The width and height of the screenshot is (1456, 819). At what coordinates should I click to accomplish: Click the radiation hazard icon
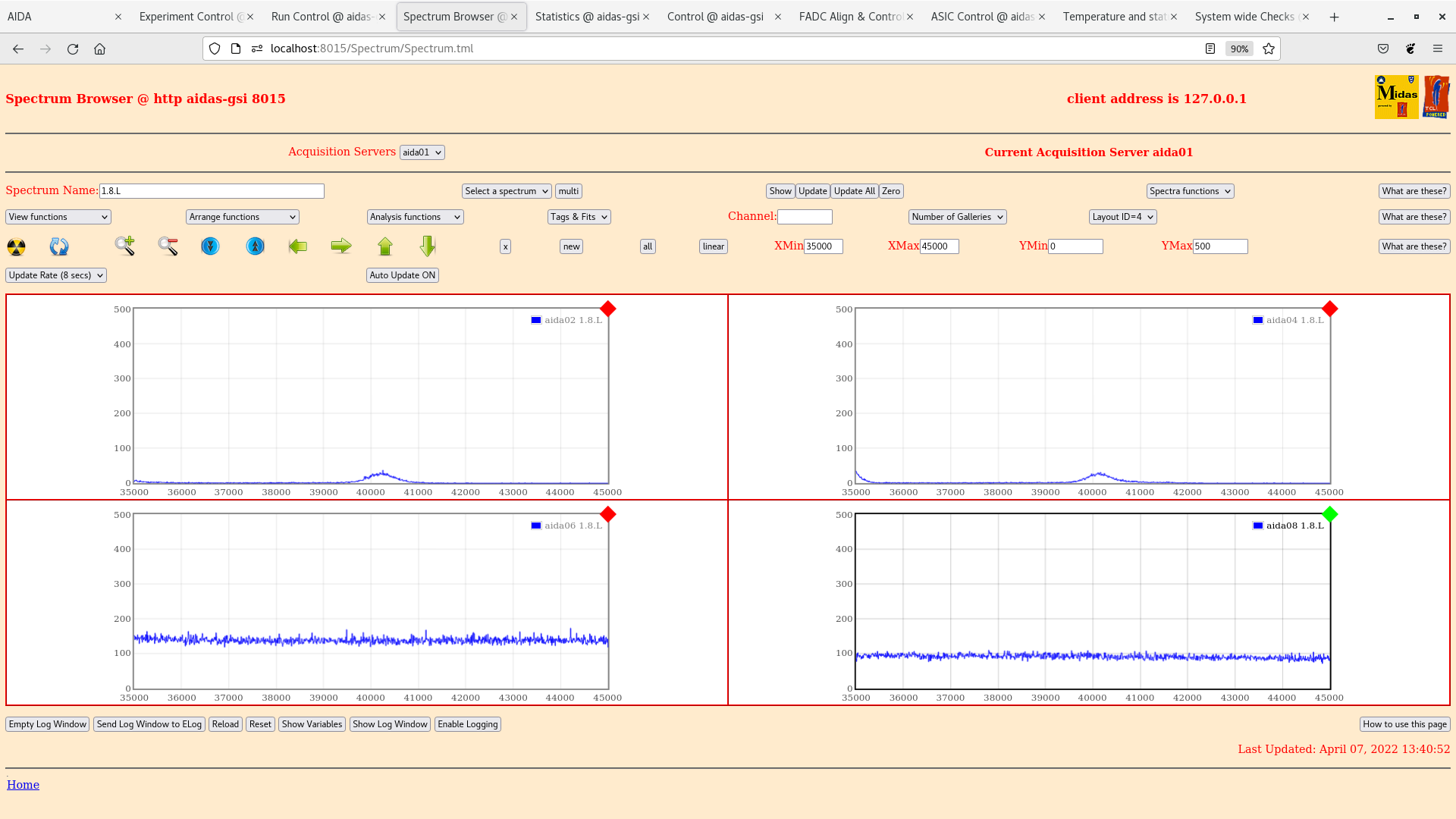(x=16, y=246)
